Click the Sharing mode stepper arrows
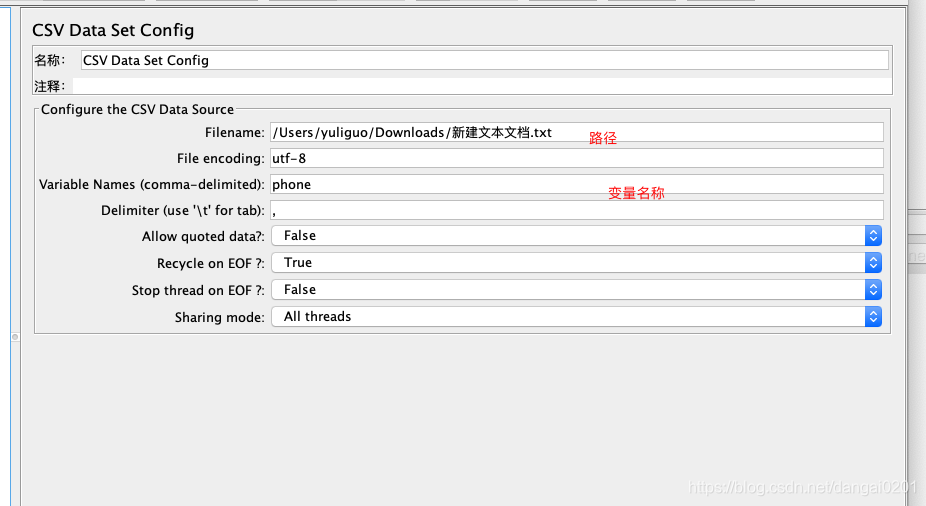 point(873,317)
